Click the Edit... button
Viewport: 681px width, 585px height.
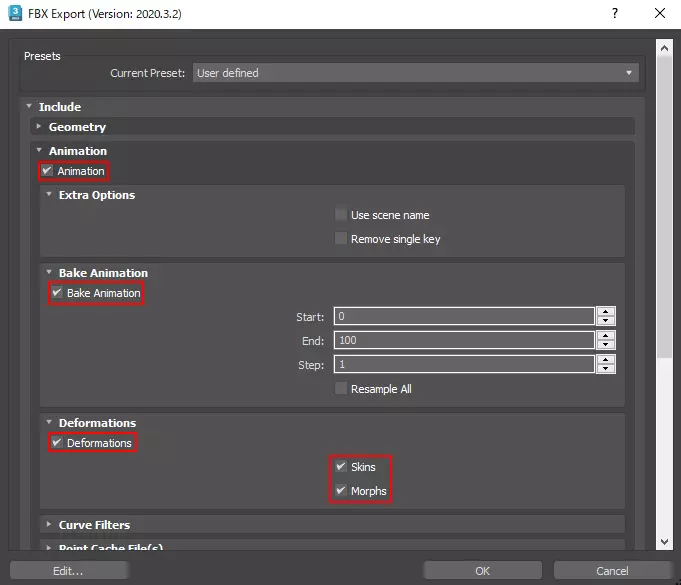(68, 571)
